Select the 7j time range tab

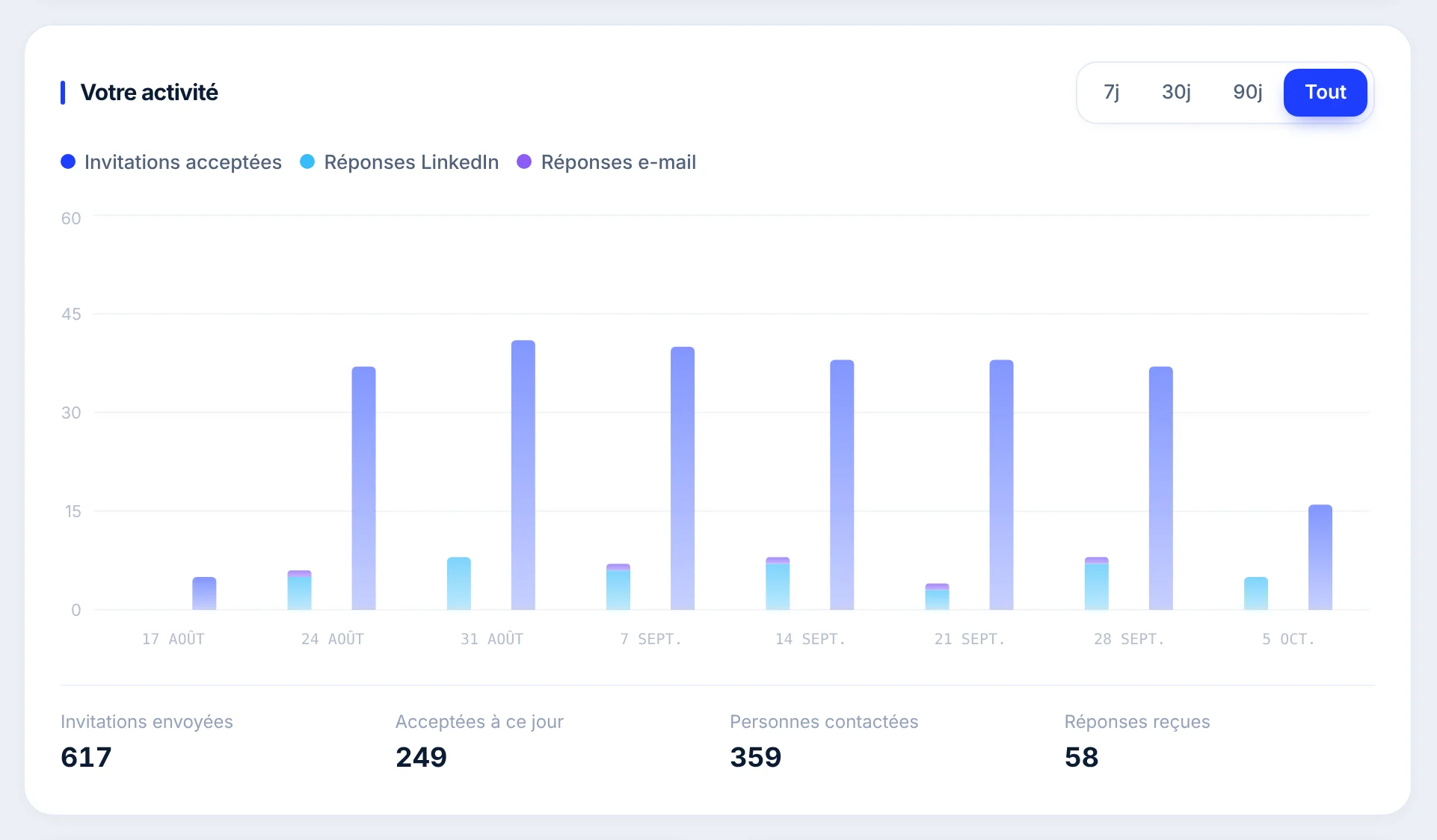(1111, 92)
